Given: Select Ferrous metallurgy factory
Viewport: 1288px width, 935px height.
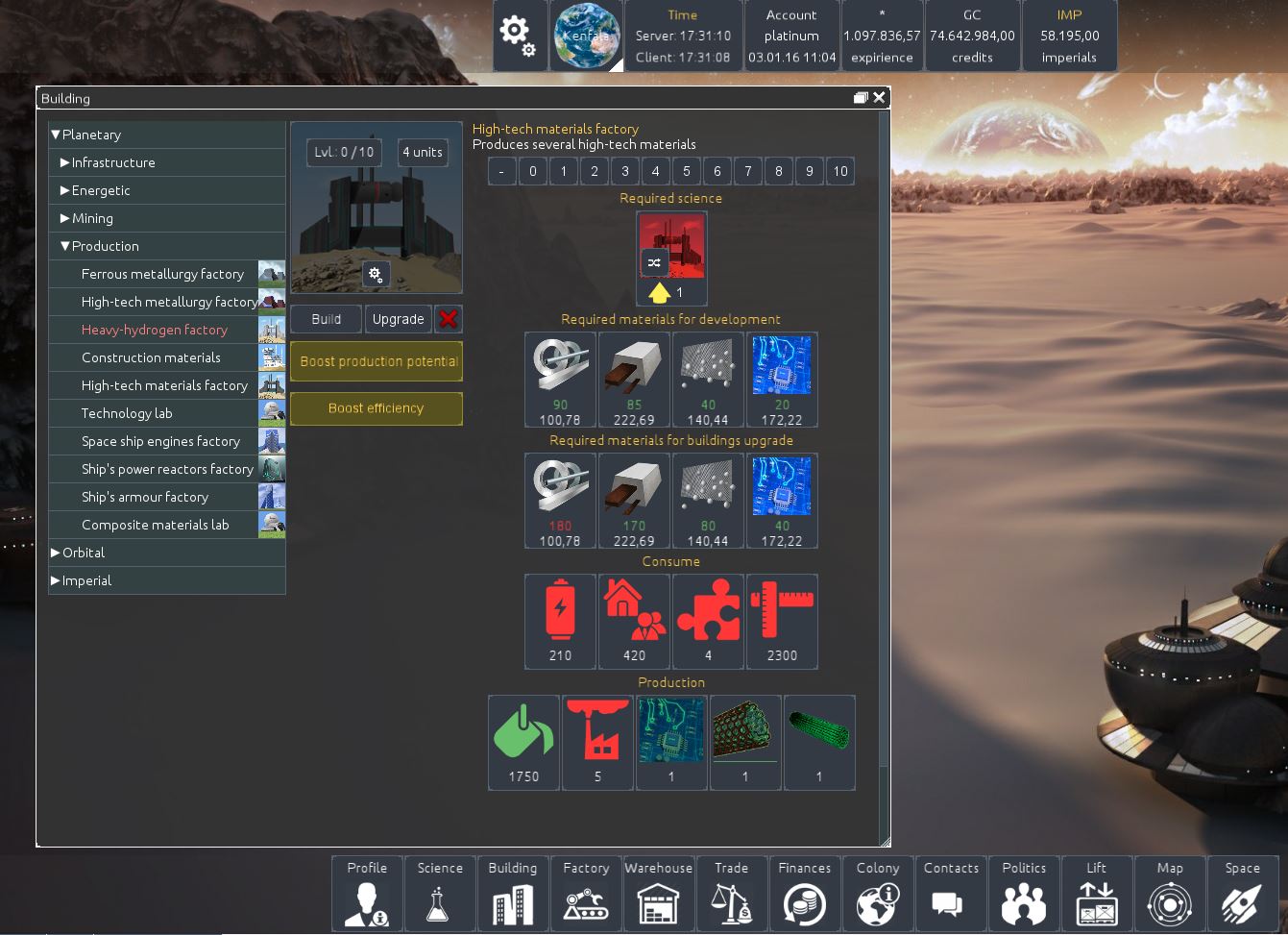Looking at the screenshot, I should [167, 274].
